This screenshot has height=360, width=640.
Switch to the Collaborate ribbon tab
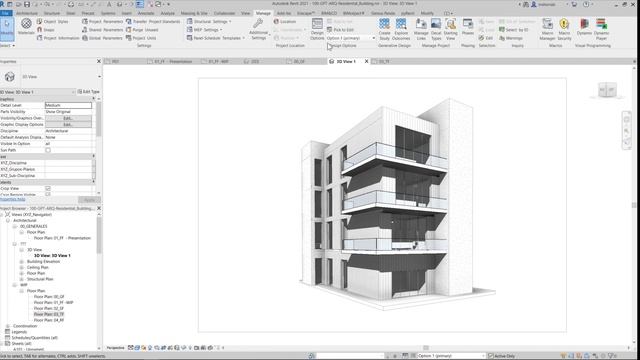point(224,13)
